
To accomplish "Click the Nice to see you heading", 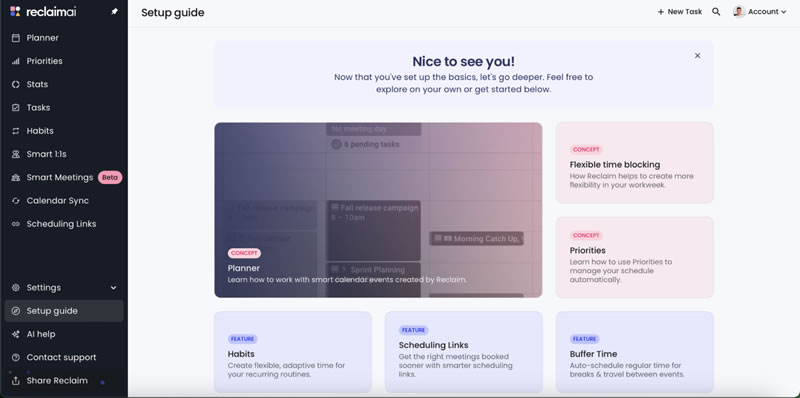I will click(463, 62).
